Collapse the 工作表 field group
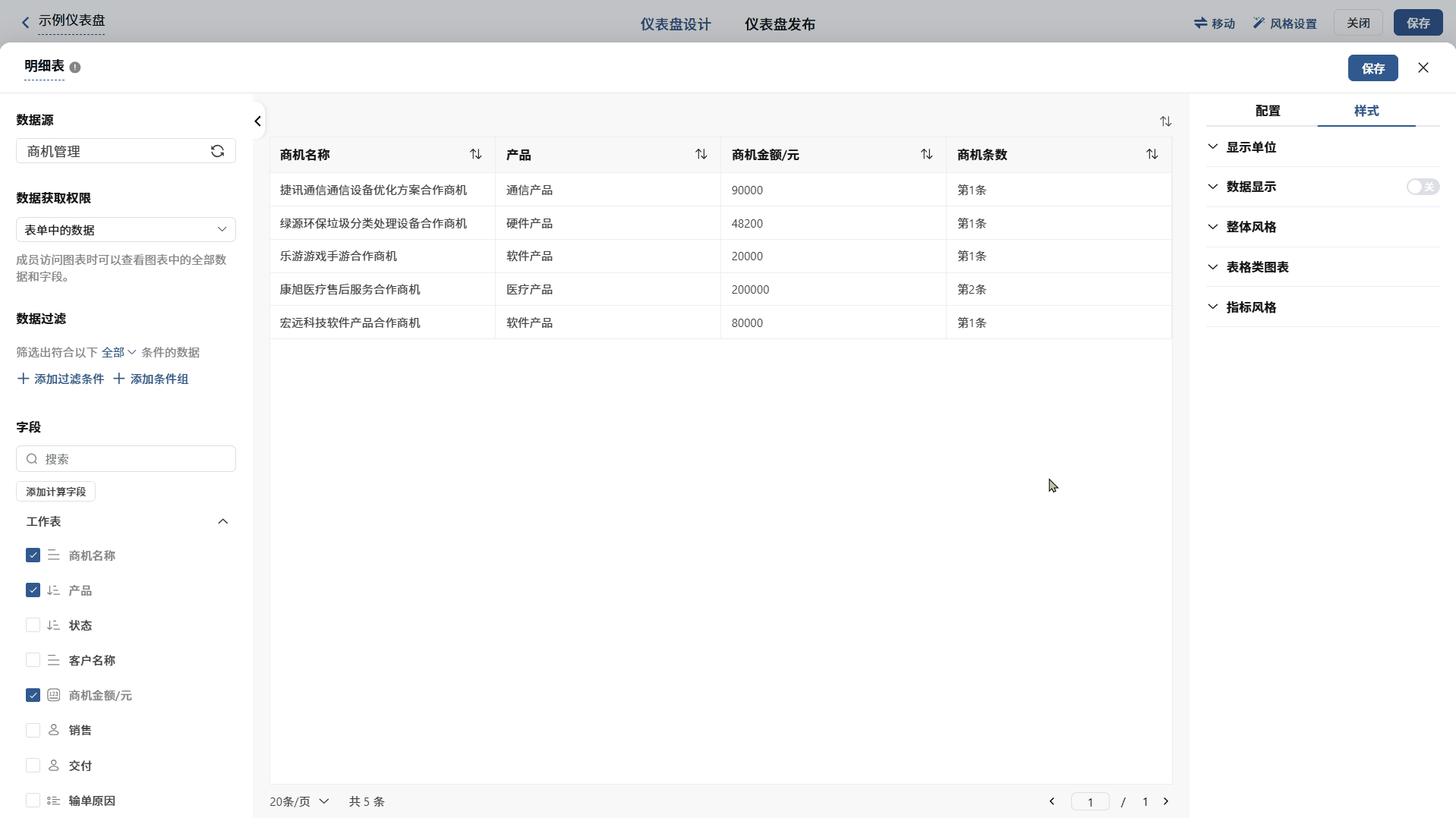This screenshot has width=1456, height=818. 223,521
